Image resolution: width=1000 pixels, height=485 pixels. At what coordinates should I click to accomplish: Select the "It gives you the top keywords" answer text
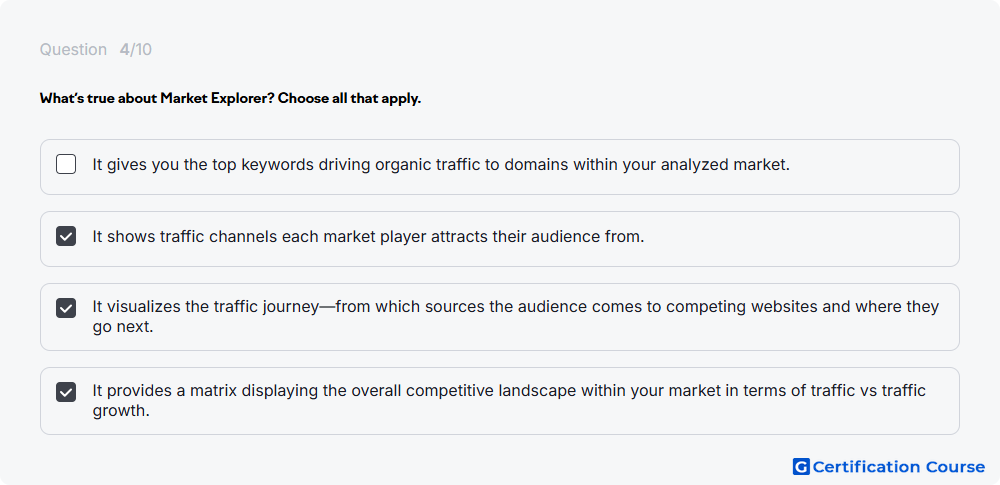(x=441, y=165)
